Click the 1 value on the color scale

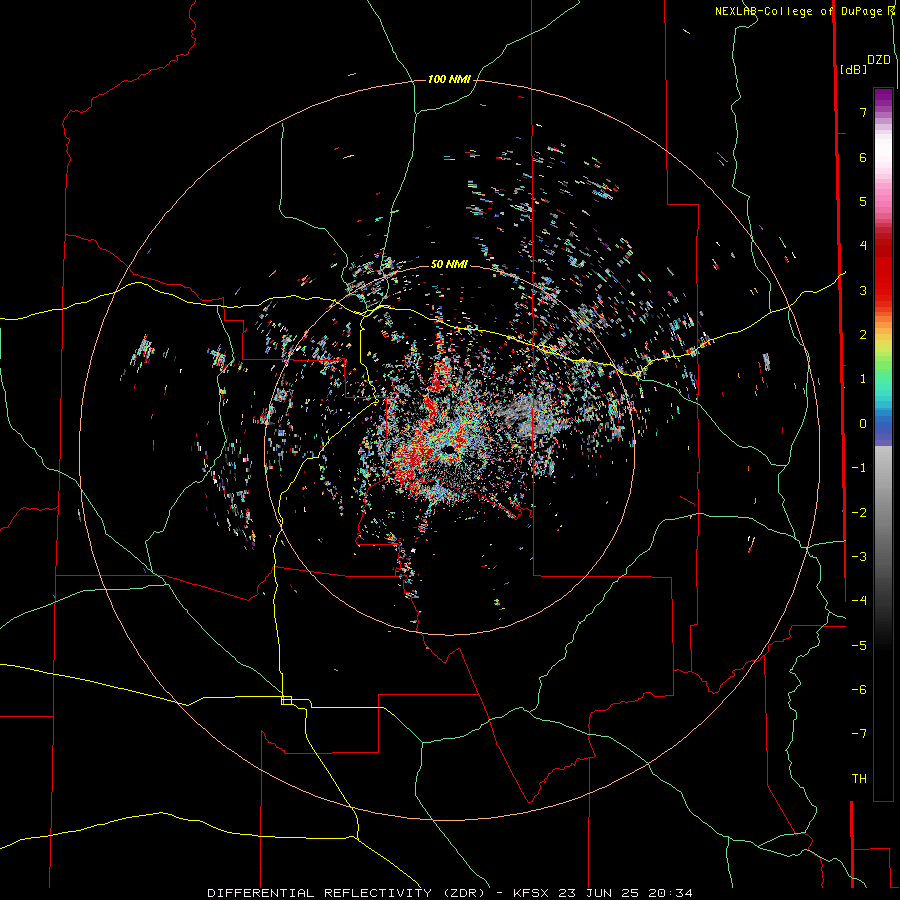863,379
